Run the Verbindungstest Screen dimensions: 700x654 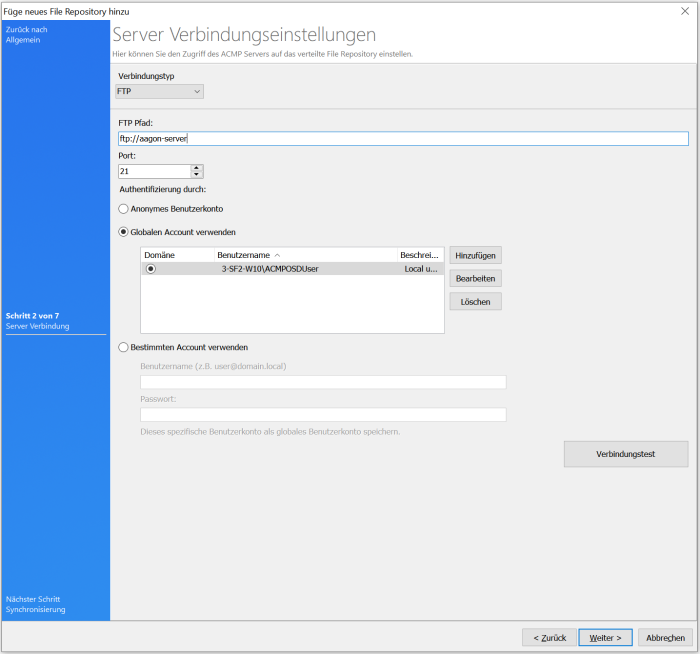tap(625, 454)
